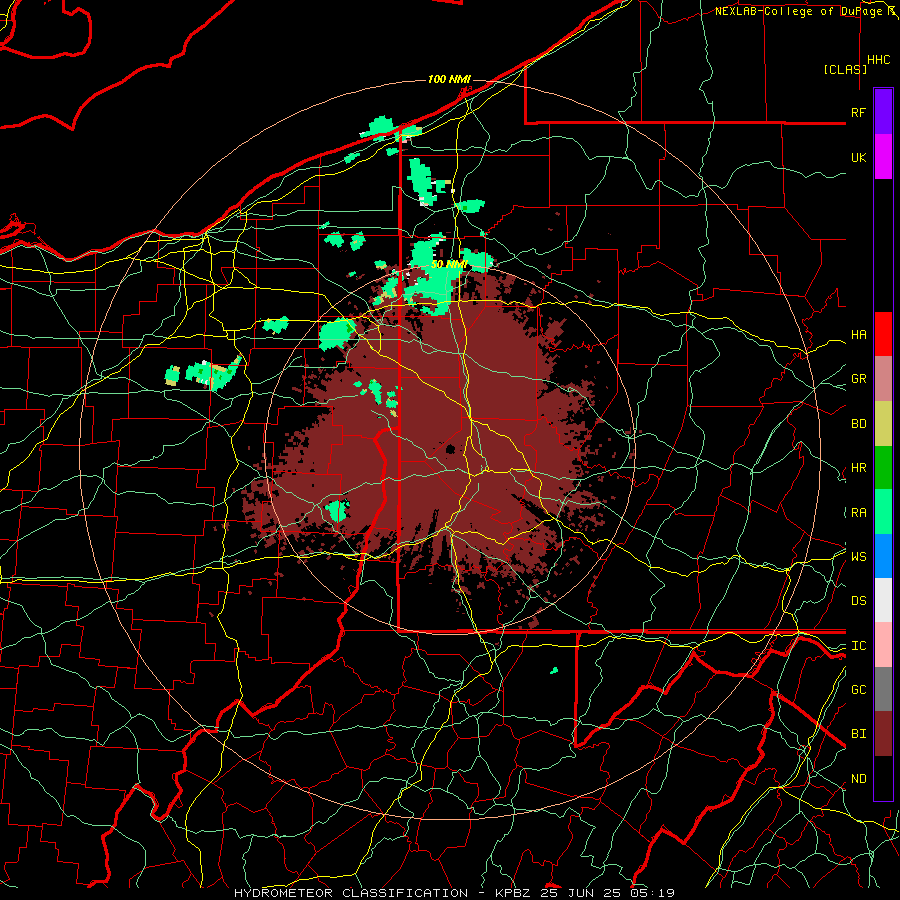
Task: Click the white DS legend color swatch
Action: coord(883,600)
